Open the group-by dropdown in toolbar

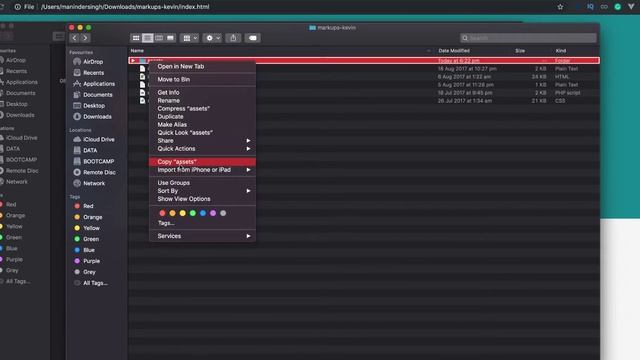click(x=189, y=38)
